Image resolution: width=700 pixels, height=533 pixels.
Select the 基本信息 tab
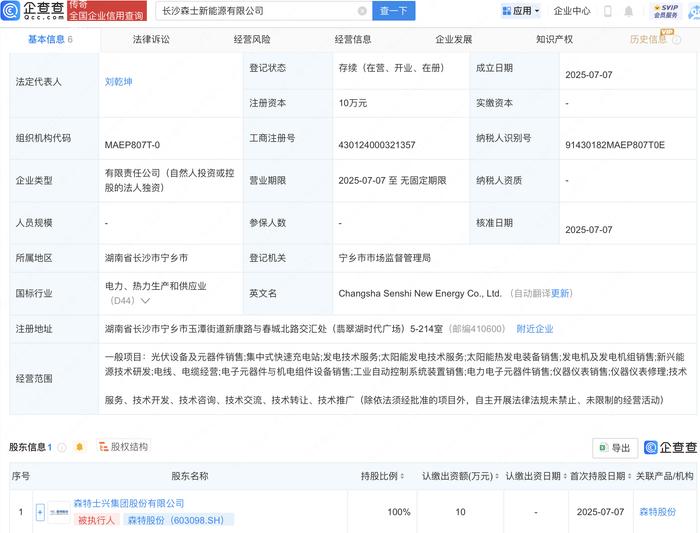point(50,39)
